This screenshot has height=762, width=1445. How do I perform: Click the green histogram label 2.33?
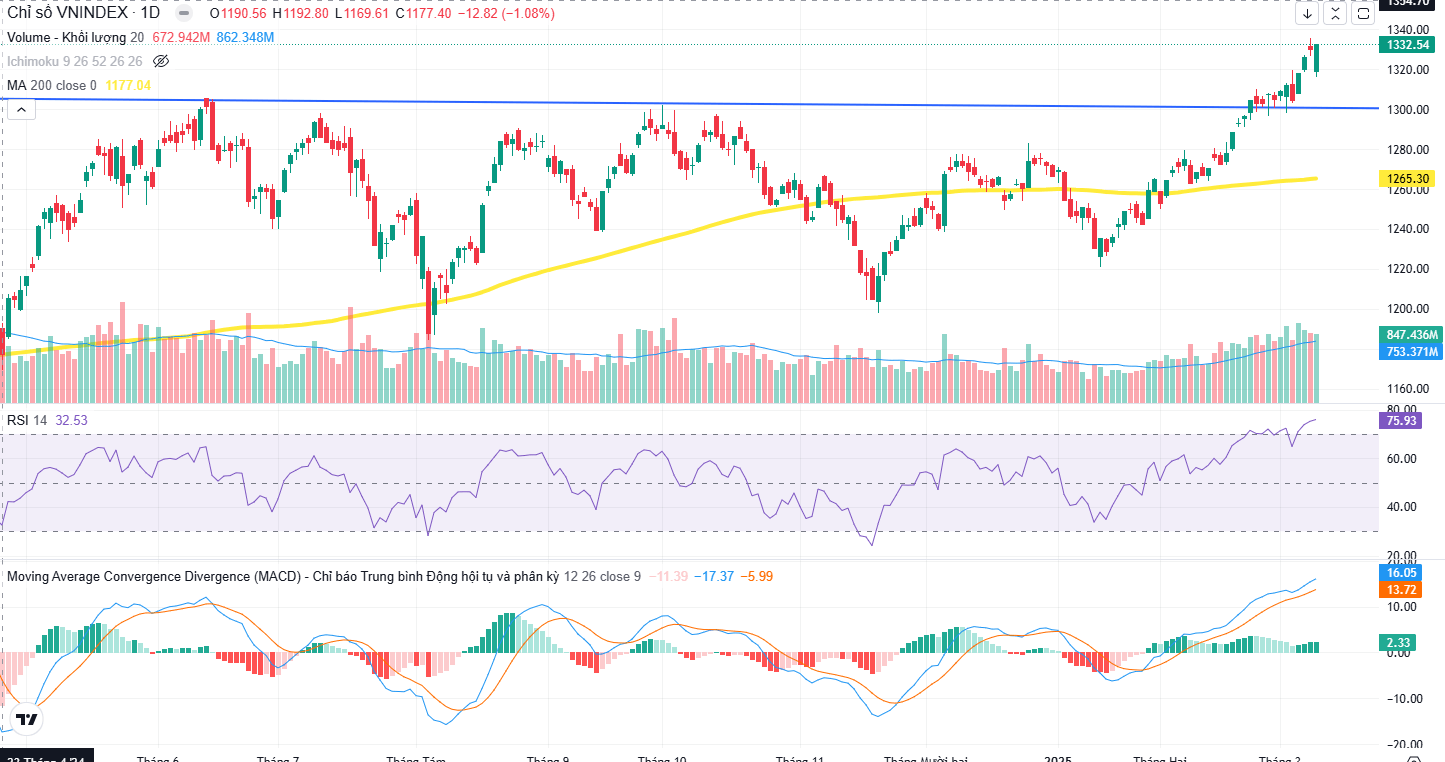1399,641
